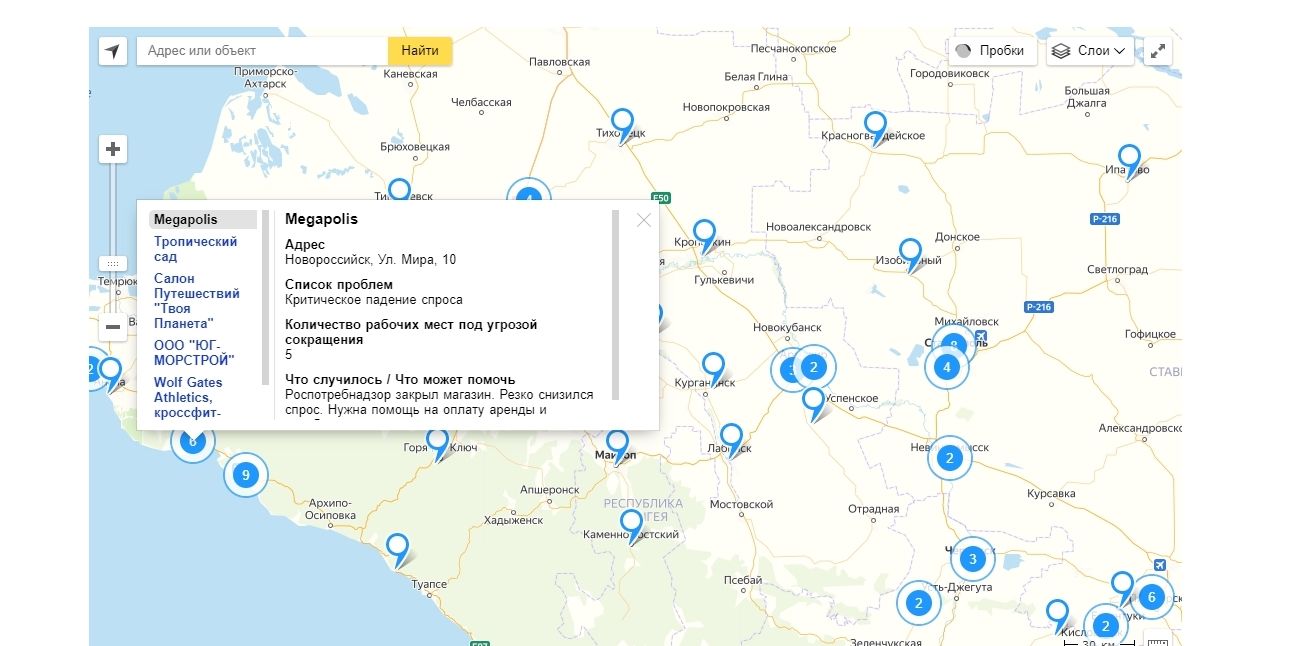Zoom out with the minus button
1296x646 pixels.
[x=113, y=326]
